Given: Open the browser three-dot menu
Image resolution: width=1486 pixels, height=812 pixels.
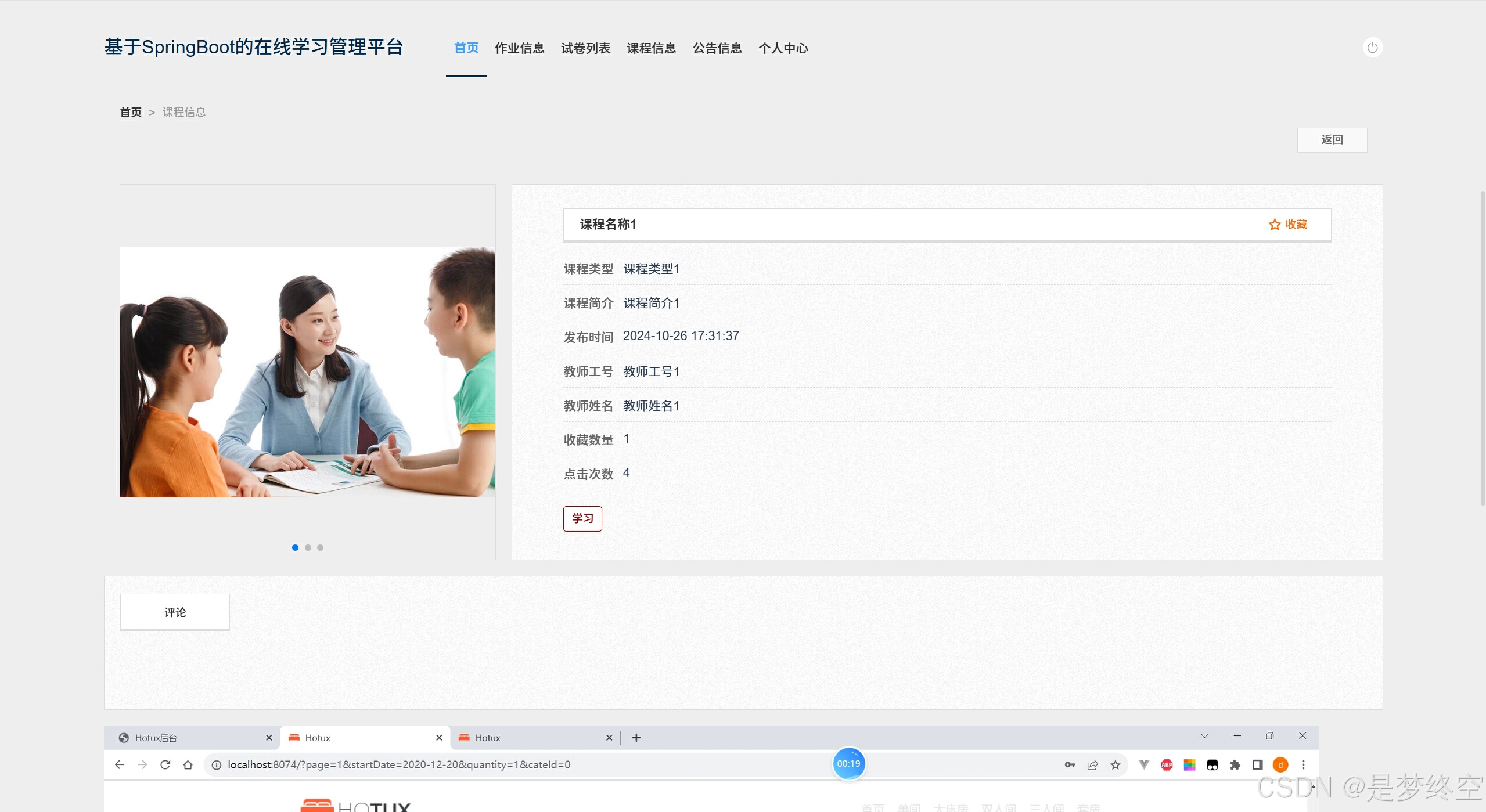Looking at the screenshot, I should point(1303,764).
